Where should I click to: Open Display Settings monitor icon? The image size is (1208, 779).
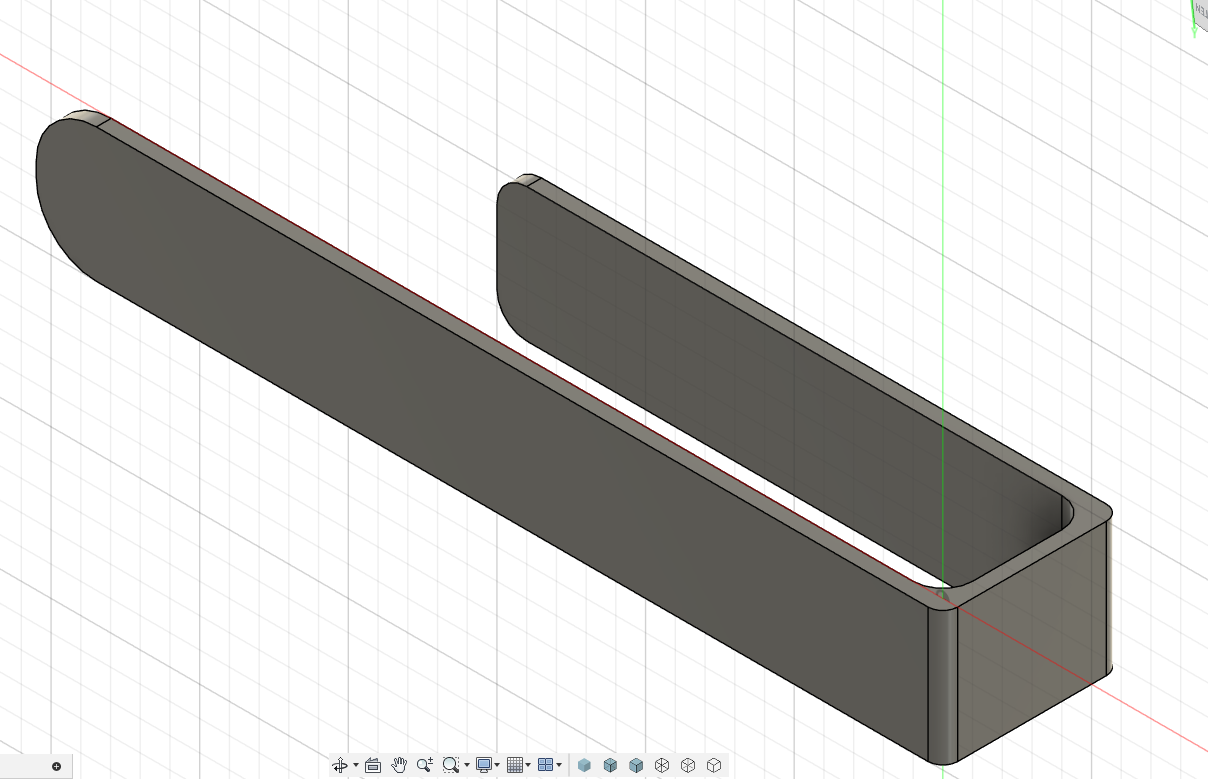click(484, 765)
